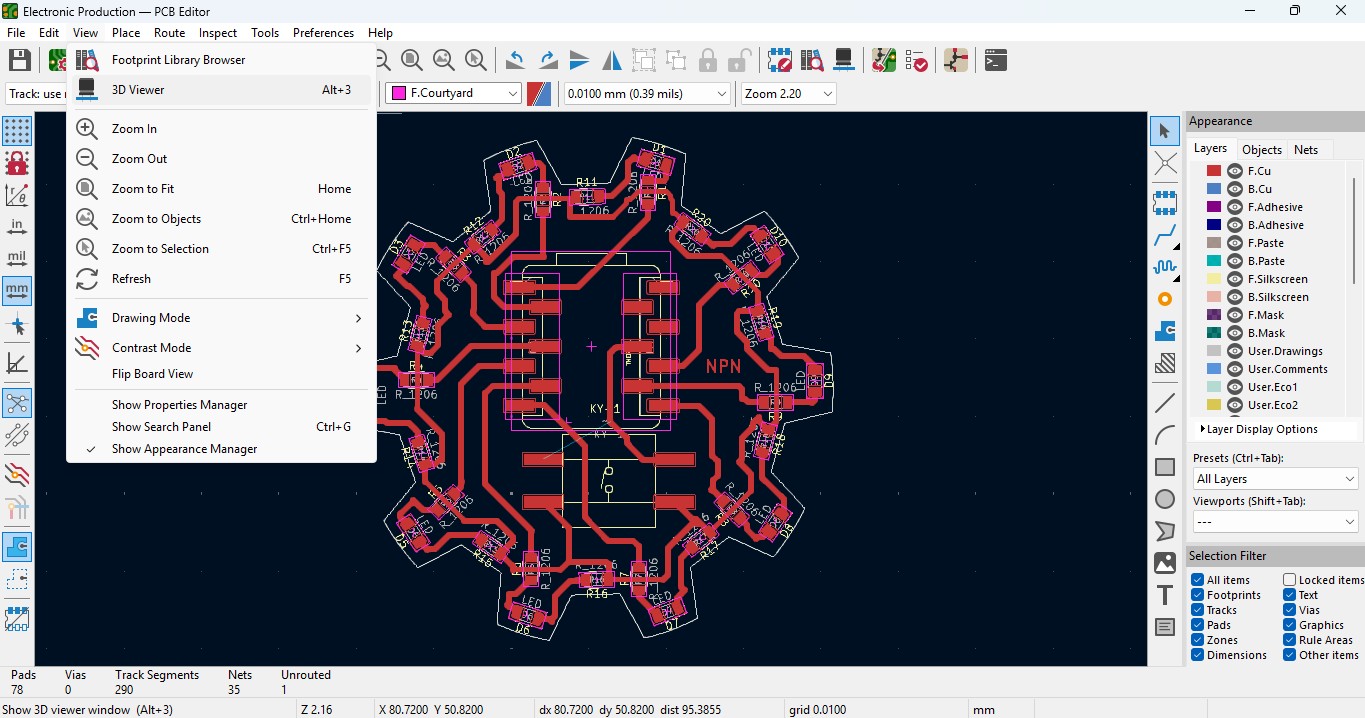Select Show Properties Manager menu entry

pyautogui.click(x=221, y=405)
